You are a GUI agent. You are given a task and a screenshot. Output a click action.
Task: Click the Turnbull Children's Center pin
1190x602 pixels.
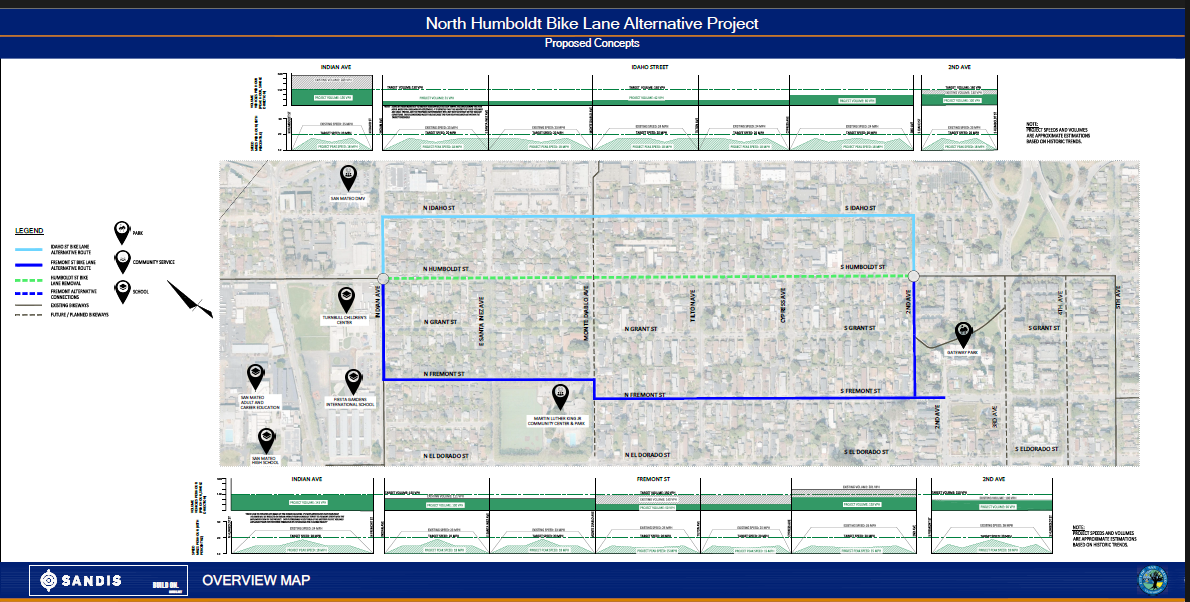[346, 298]
